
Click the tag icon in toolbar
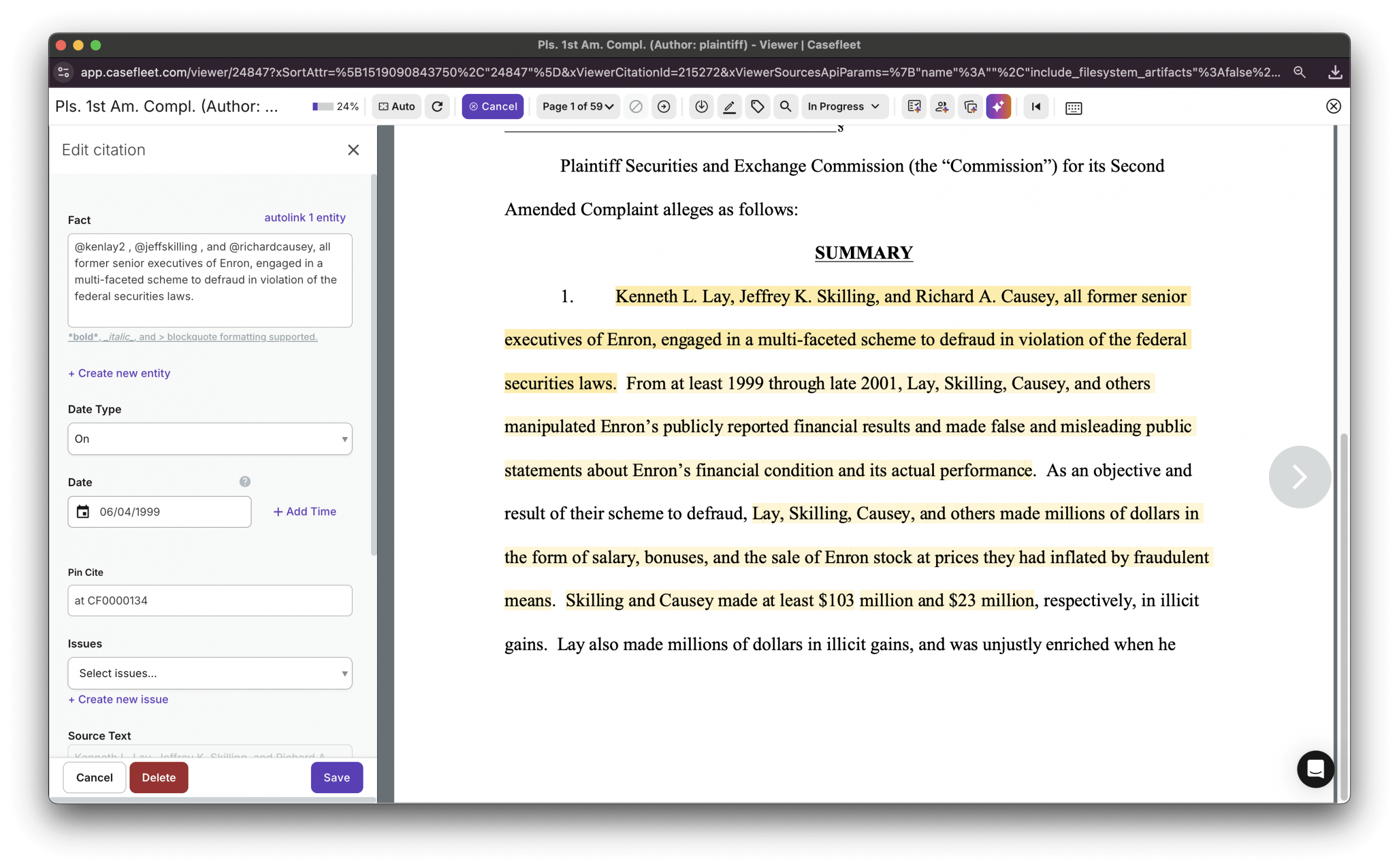click(757, 107)
